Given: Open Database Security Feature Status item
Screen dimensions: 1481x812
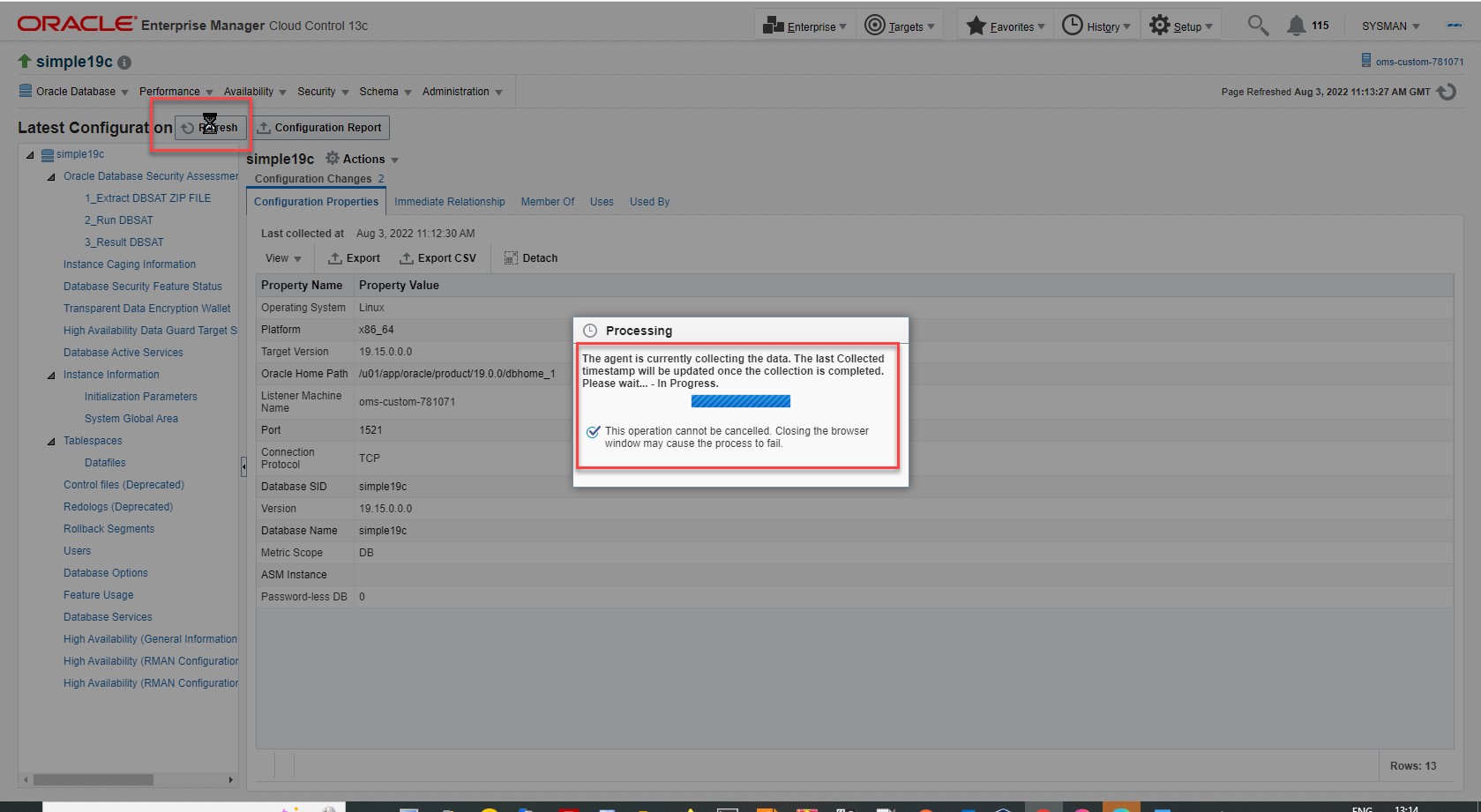Looking at the screenshot, I should (143, 287).
